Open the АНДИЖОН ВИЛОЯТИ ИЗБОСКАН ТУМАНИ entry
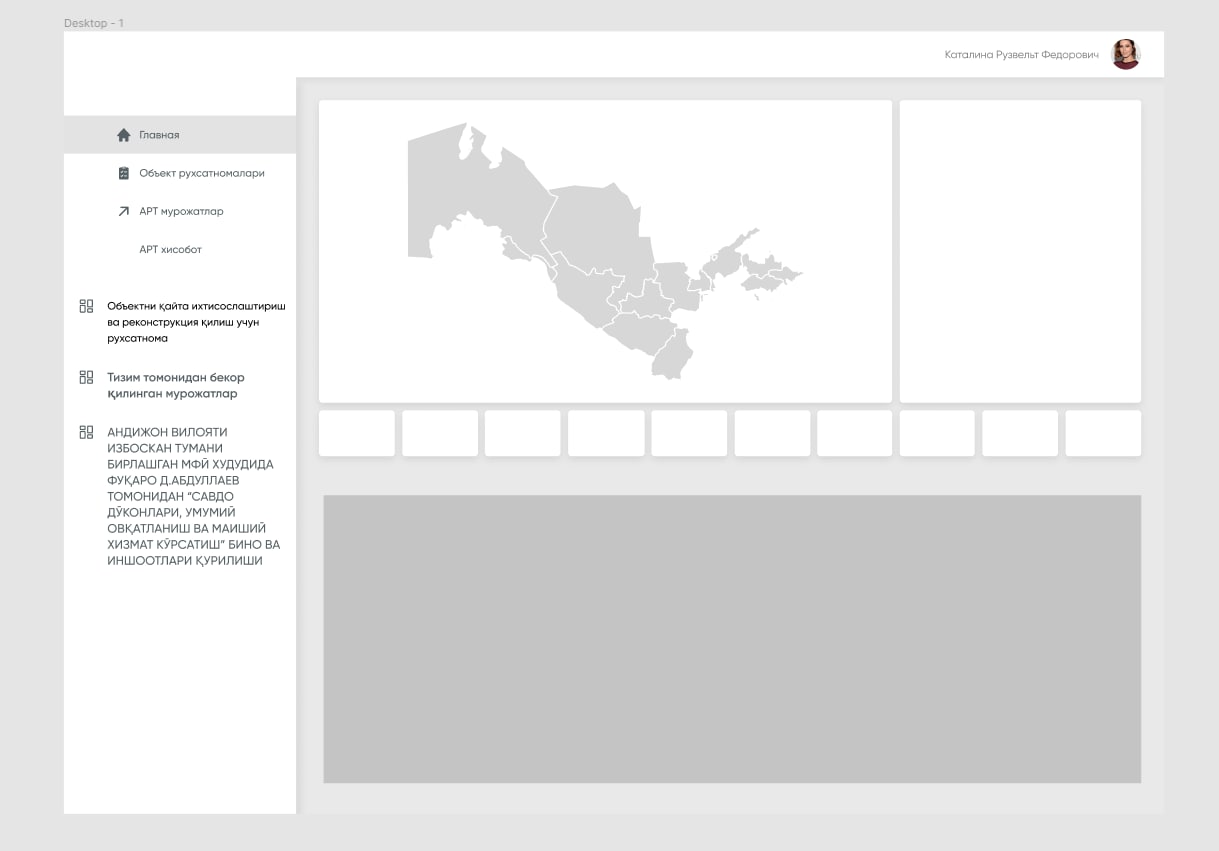 (x=194, y=496)
